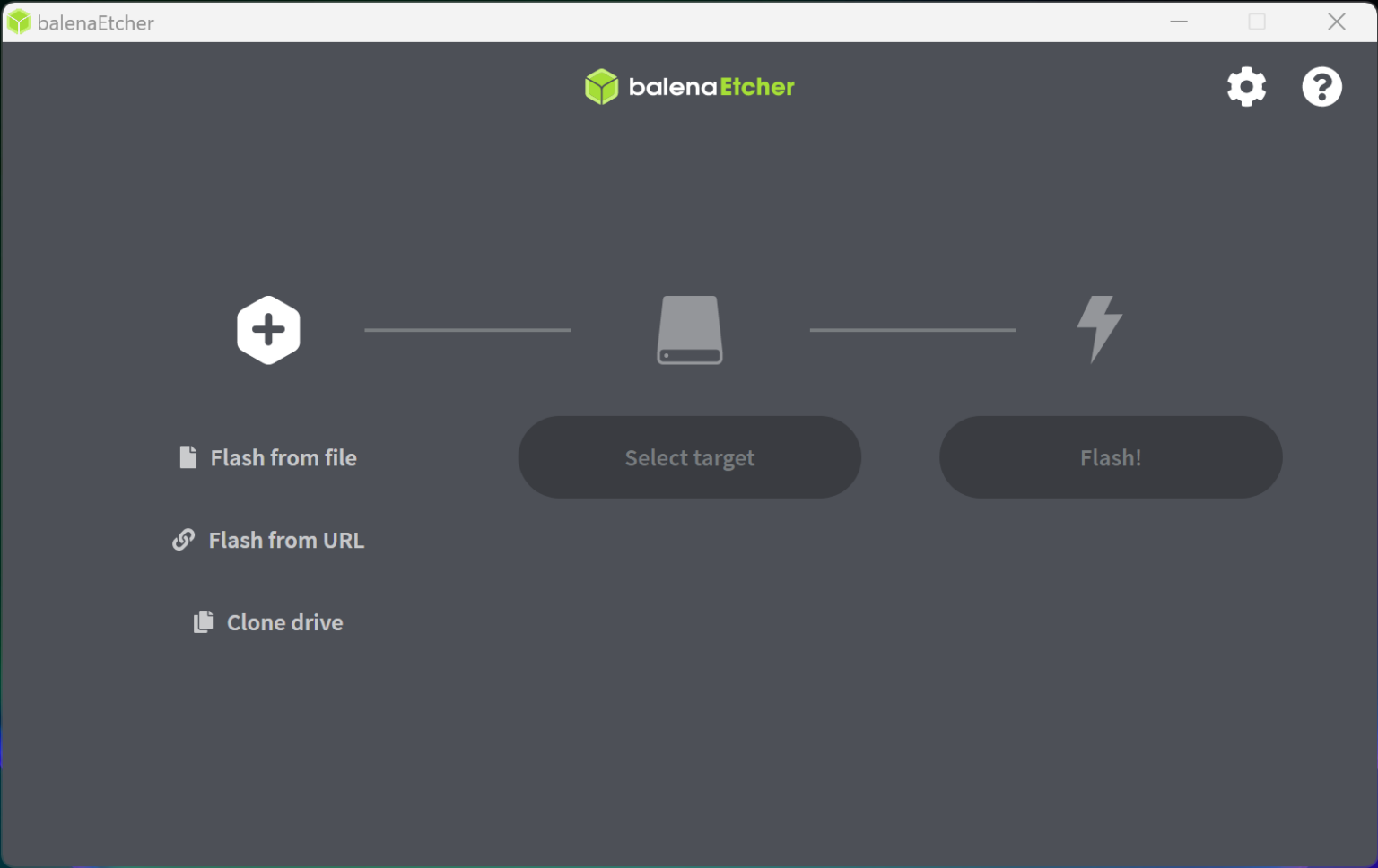1378x868 pixels.
Task: Select Flash from URL
Action: tap(286, 540)
